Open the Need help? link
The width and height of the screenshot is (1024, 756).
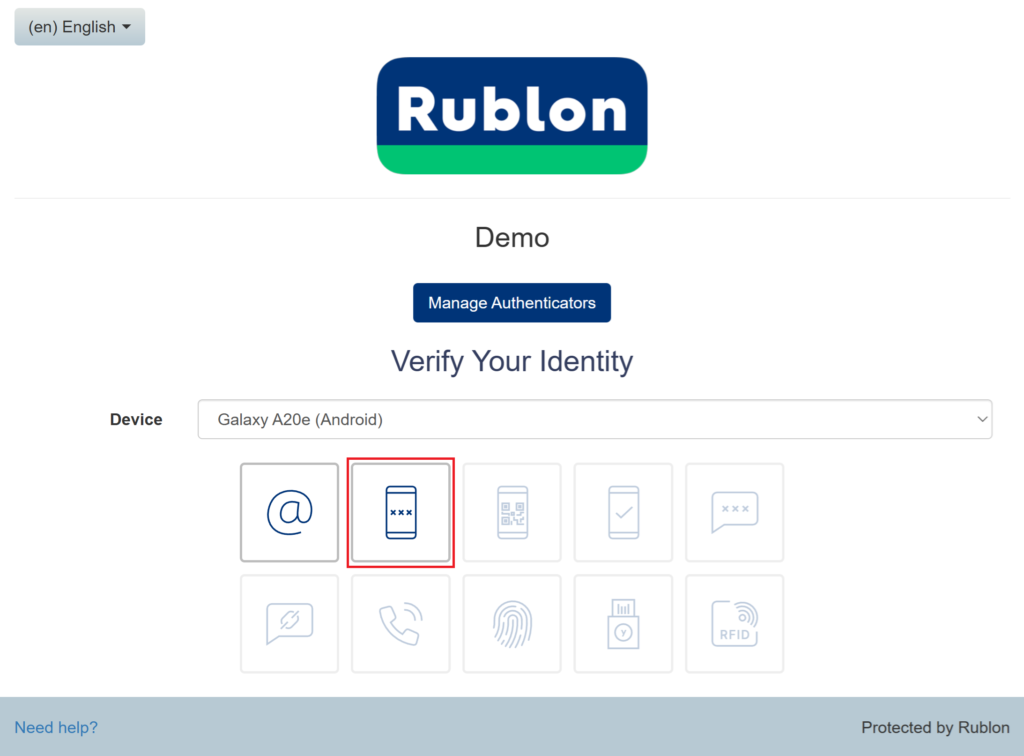tap(56, 728)
